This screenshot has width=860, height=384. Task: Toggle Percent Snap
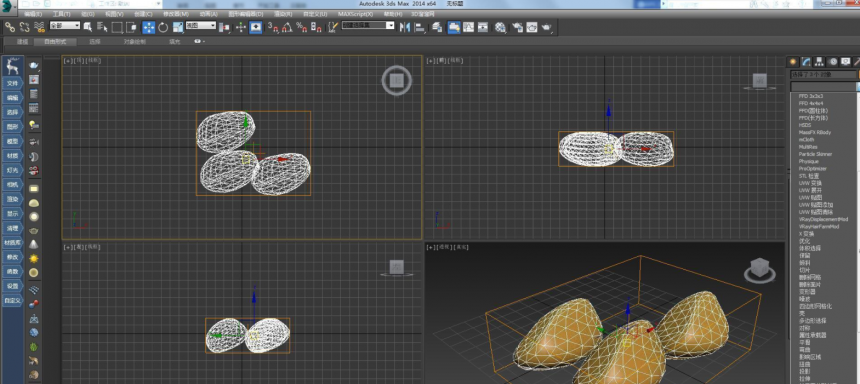tap(301, 27)
